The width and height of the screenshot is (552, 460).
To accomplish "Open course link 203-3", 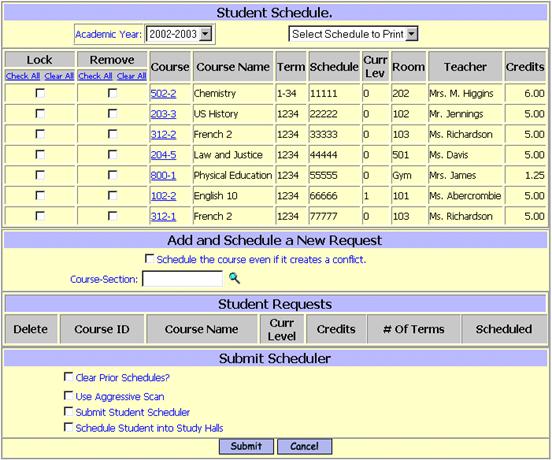I will coord(163,114).
